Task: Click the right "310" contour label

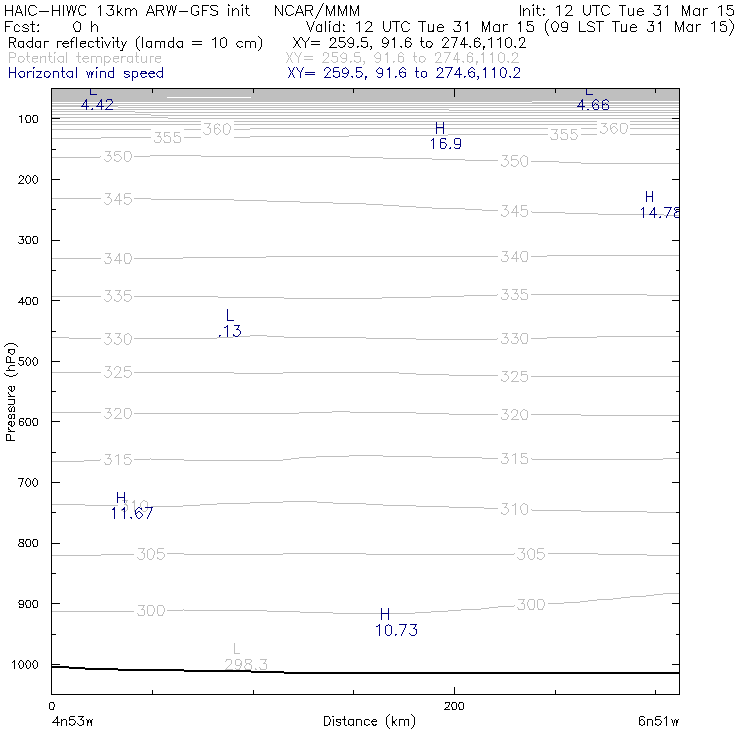Action: pyautogui.click(x=514, y=509)
